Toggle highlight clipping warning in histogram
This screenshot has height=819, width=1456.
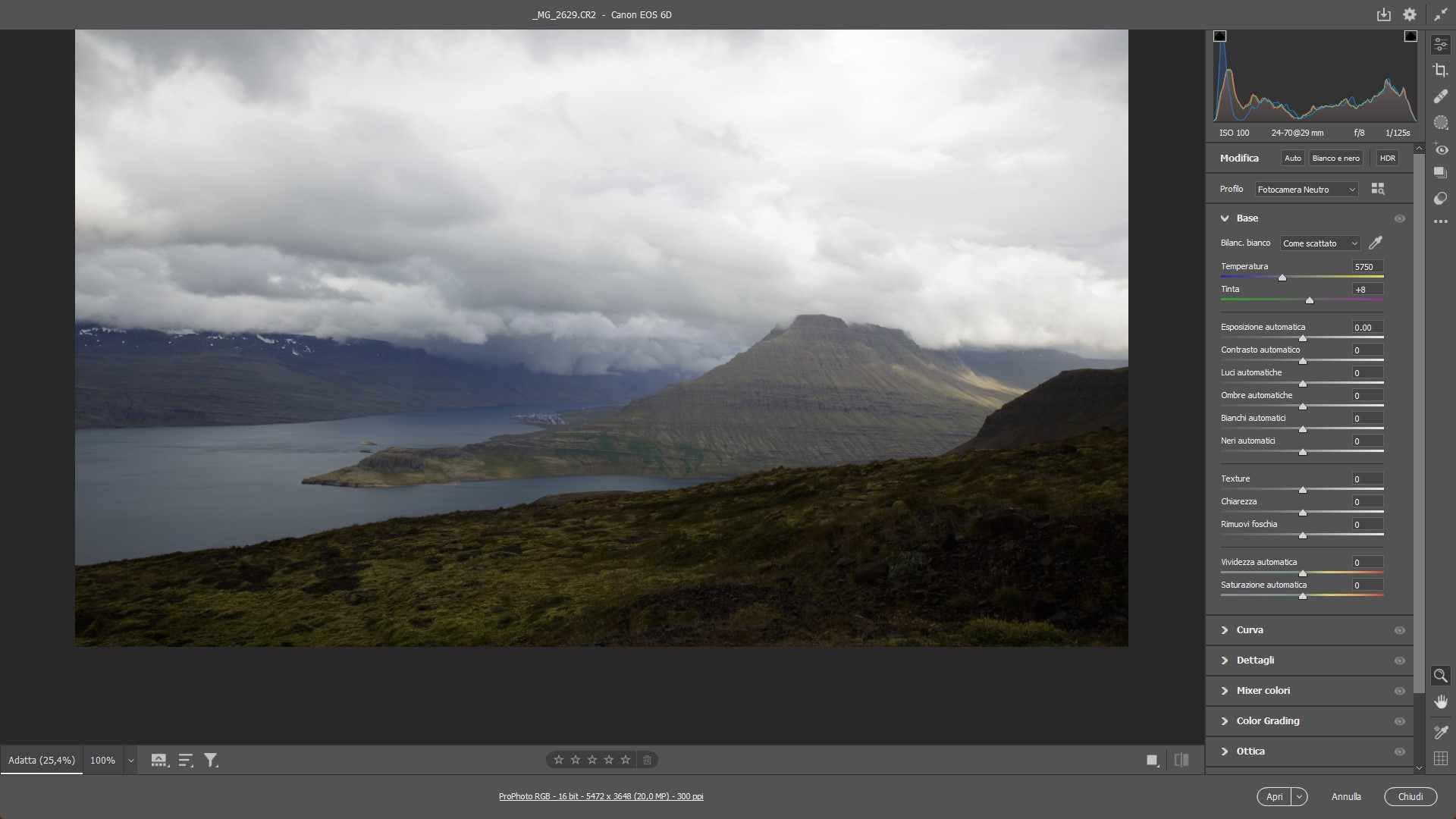[1410, 36]
